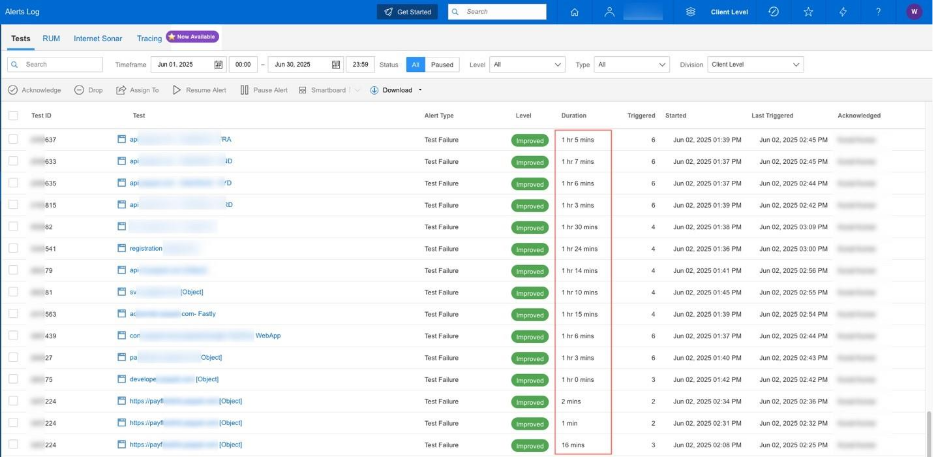936x457 pixels.
Task: Expand the Download dropdown arrow
Action: [420, 90]
